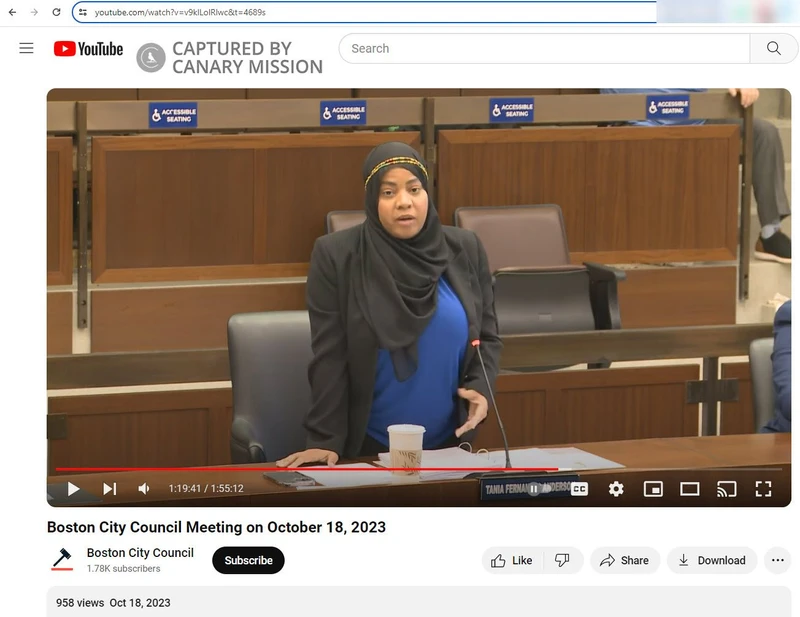
Task: Play the video with play button
Action: 73,489
